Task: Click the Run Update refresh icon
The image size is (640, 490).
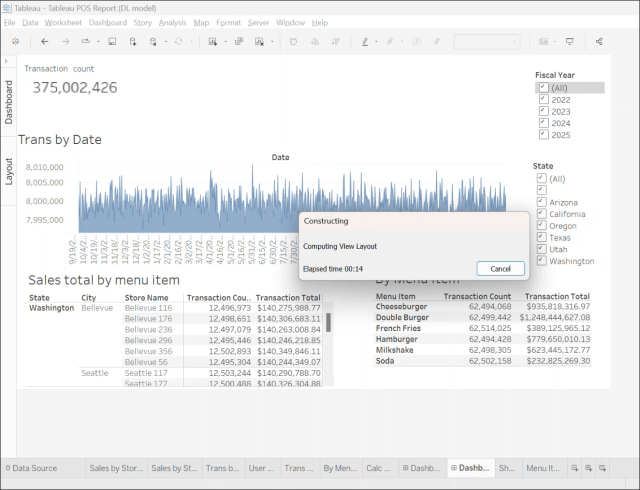Action: 178,41
